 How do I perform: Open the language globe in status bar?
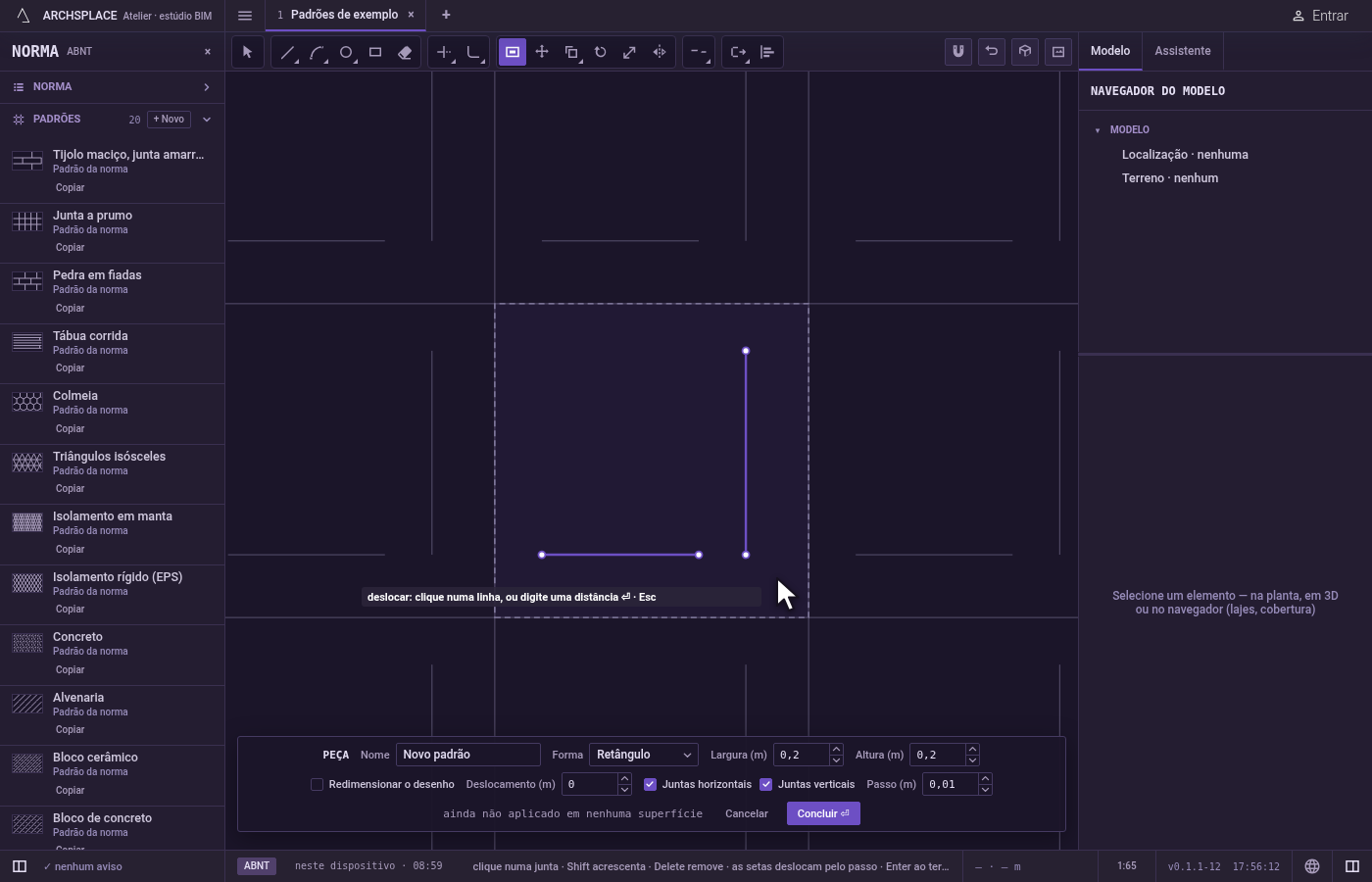[1312, 866]
